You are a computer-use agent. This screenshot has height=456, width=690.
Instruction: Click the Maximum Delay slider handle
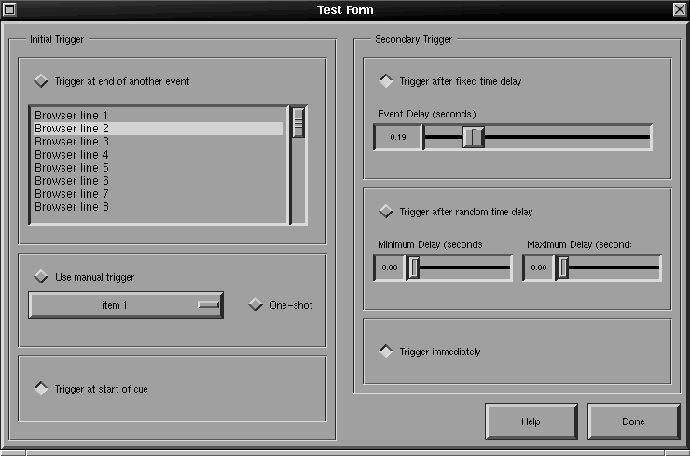(x=562, y=268)
